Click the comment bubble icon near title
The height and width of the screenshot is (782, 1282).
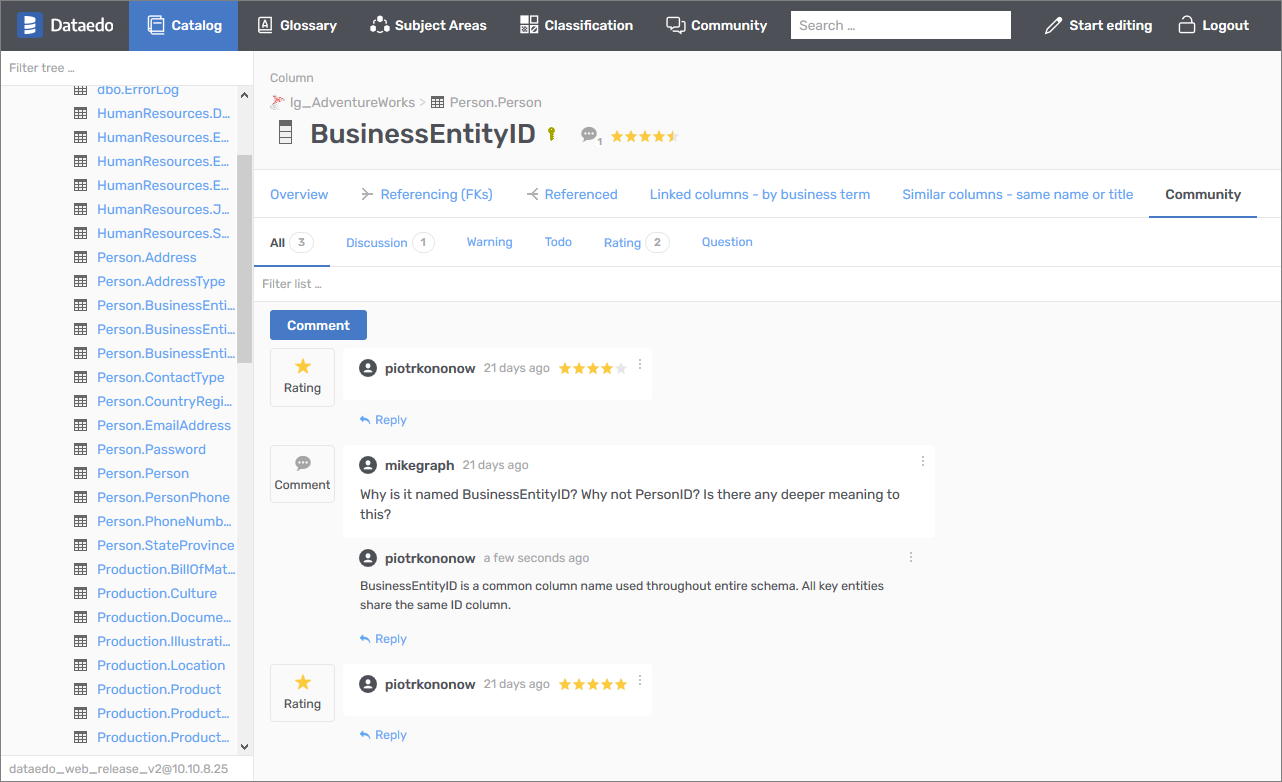[589, 135]
